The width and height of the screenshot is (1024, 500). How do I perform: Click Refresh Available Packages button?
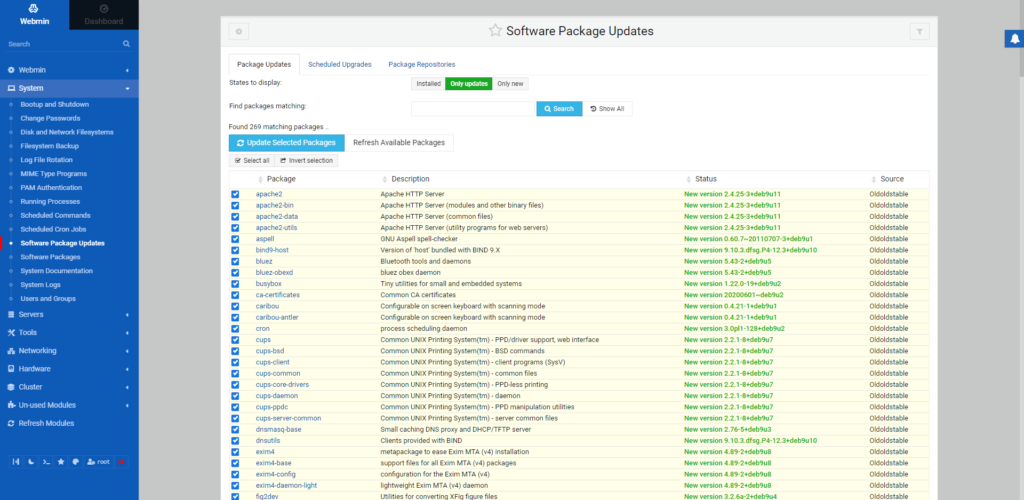(x=399, y=142)
